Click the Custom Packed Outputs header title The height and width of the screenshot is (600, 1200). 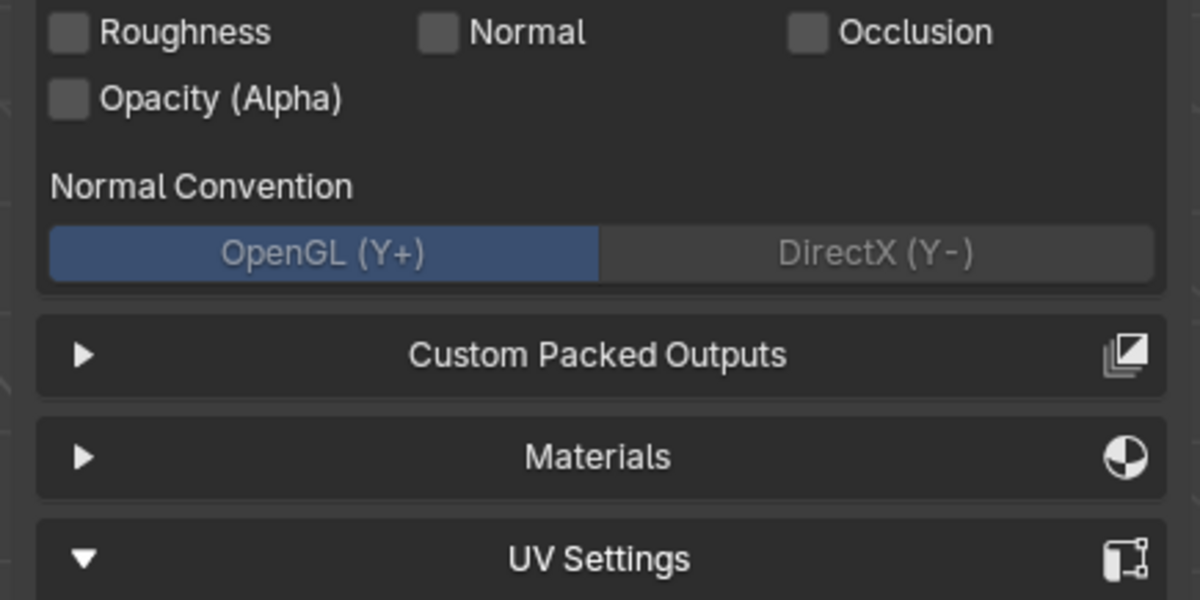(x=597, y=355)
